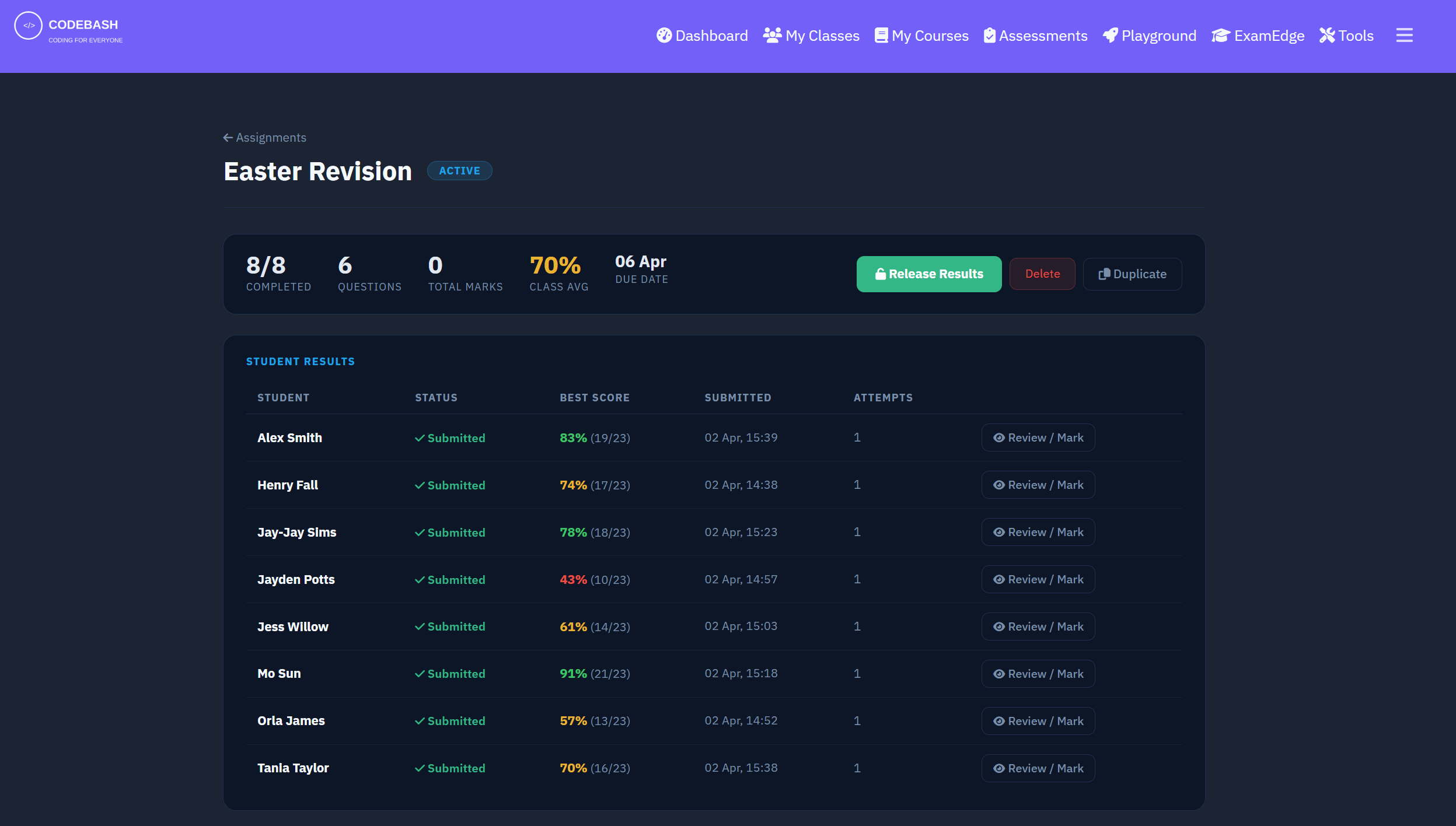The height and width of the screenshot is (826, 1456).
Task: Click the My Courses book icon
Action: click(881, 36)
